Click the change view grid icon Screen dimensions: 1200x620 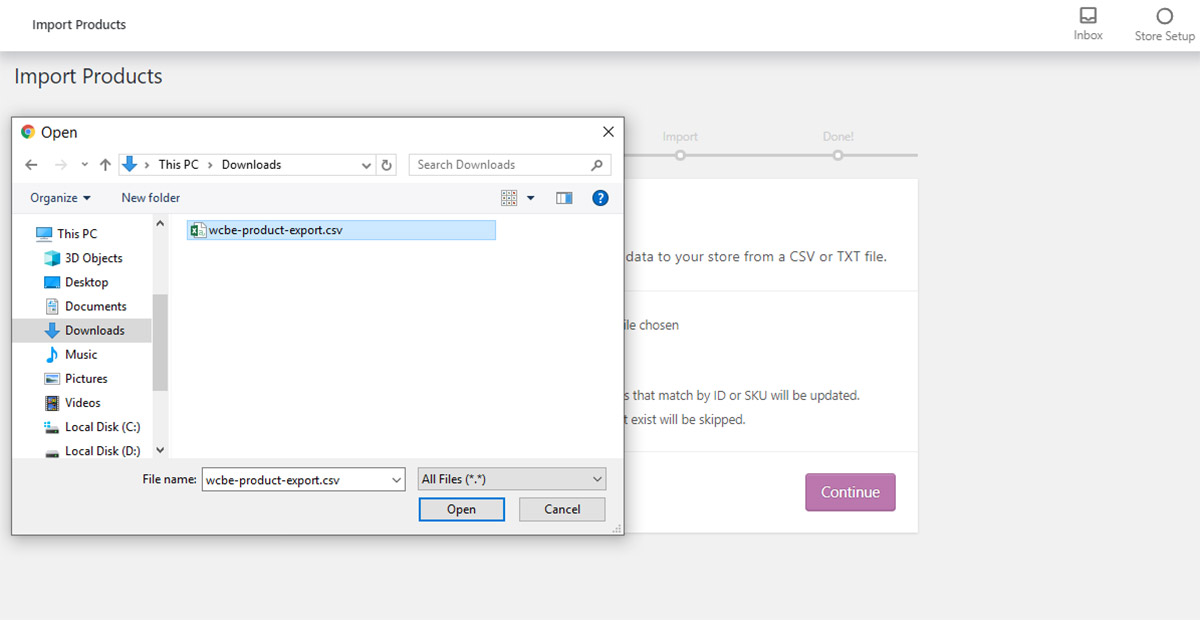509,198
